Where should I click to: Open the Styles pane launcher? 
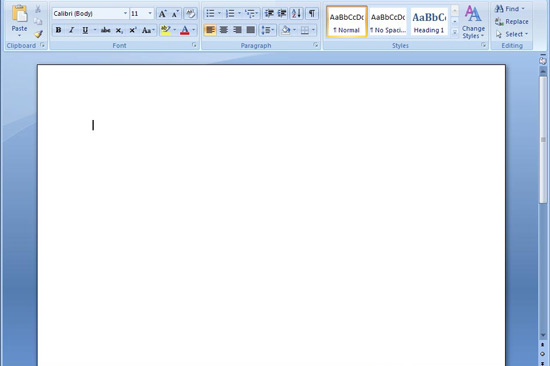point(483,45)
